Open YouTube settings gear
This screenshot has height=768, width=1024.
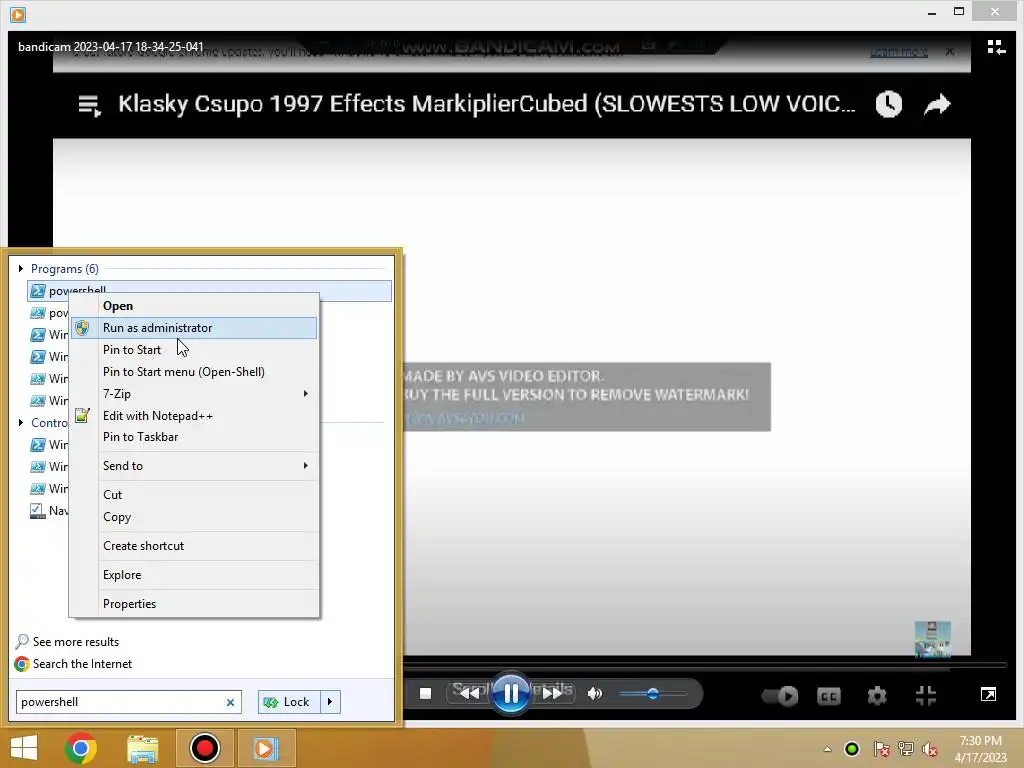coord(876,696)
